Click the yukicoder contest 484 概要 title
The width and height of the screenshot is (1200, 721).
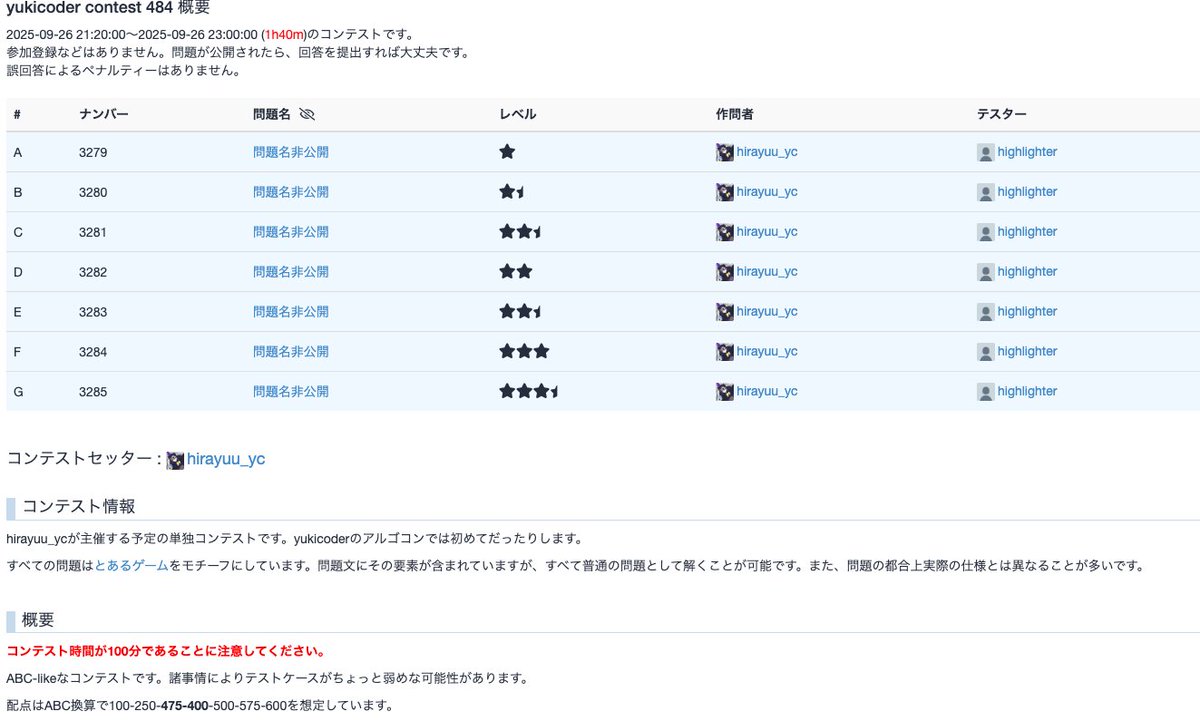click(108, 8)
